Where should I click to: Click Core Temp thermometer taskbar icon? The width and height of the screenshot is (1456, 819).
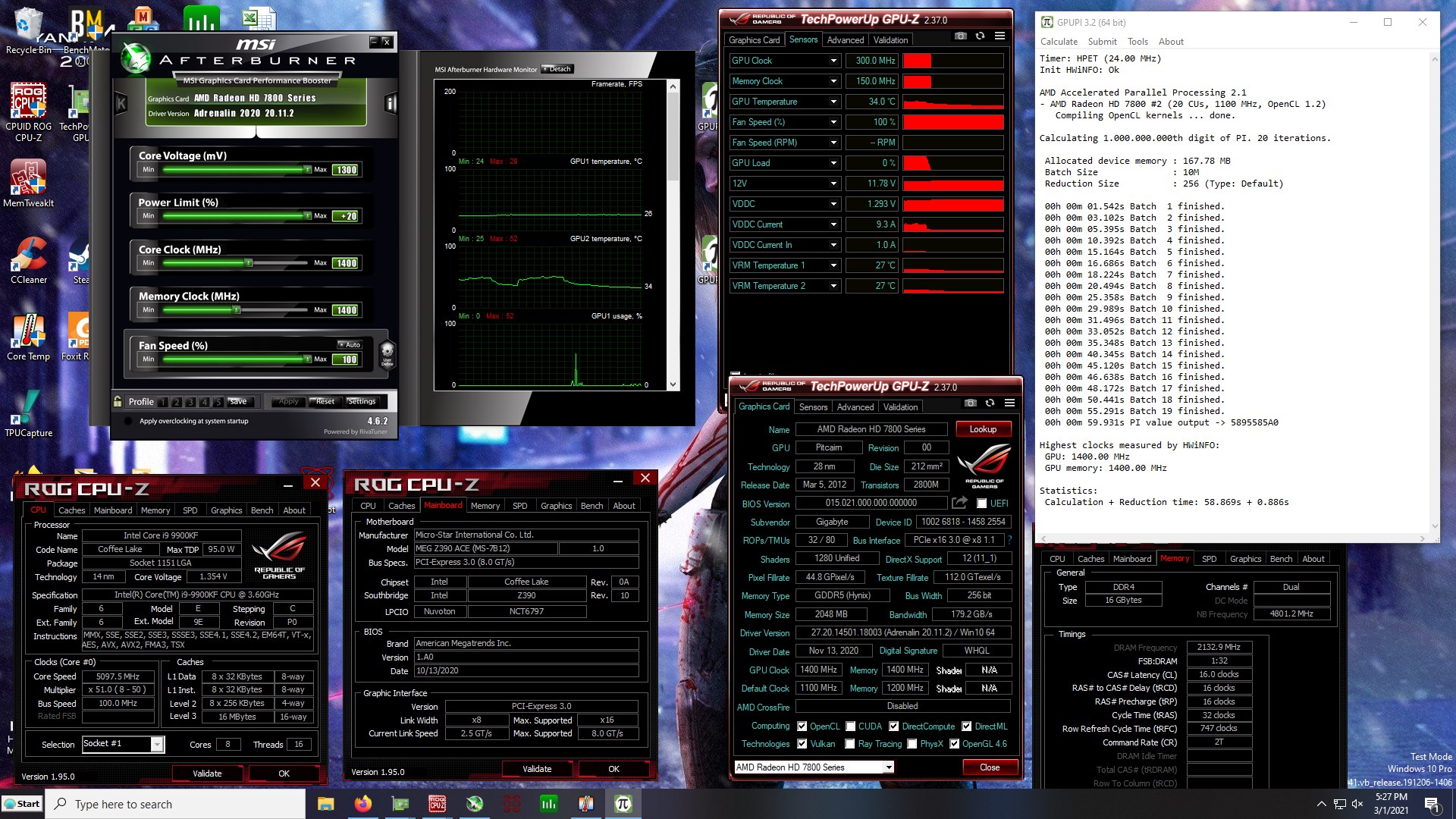pyautogui.click(x=586, y=804)
